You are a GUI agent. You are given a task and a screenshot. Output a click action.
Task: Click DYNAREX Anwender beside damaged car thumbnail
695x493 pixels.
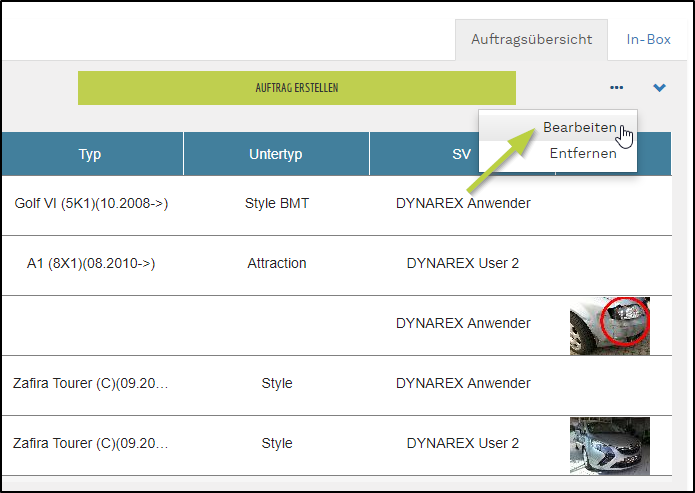462,324
